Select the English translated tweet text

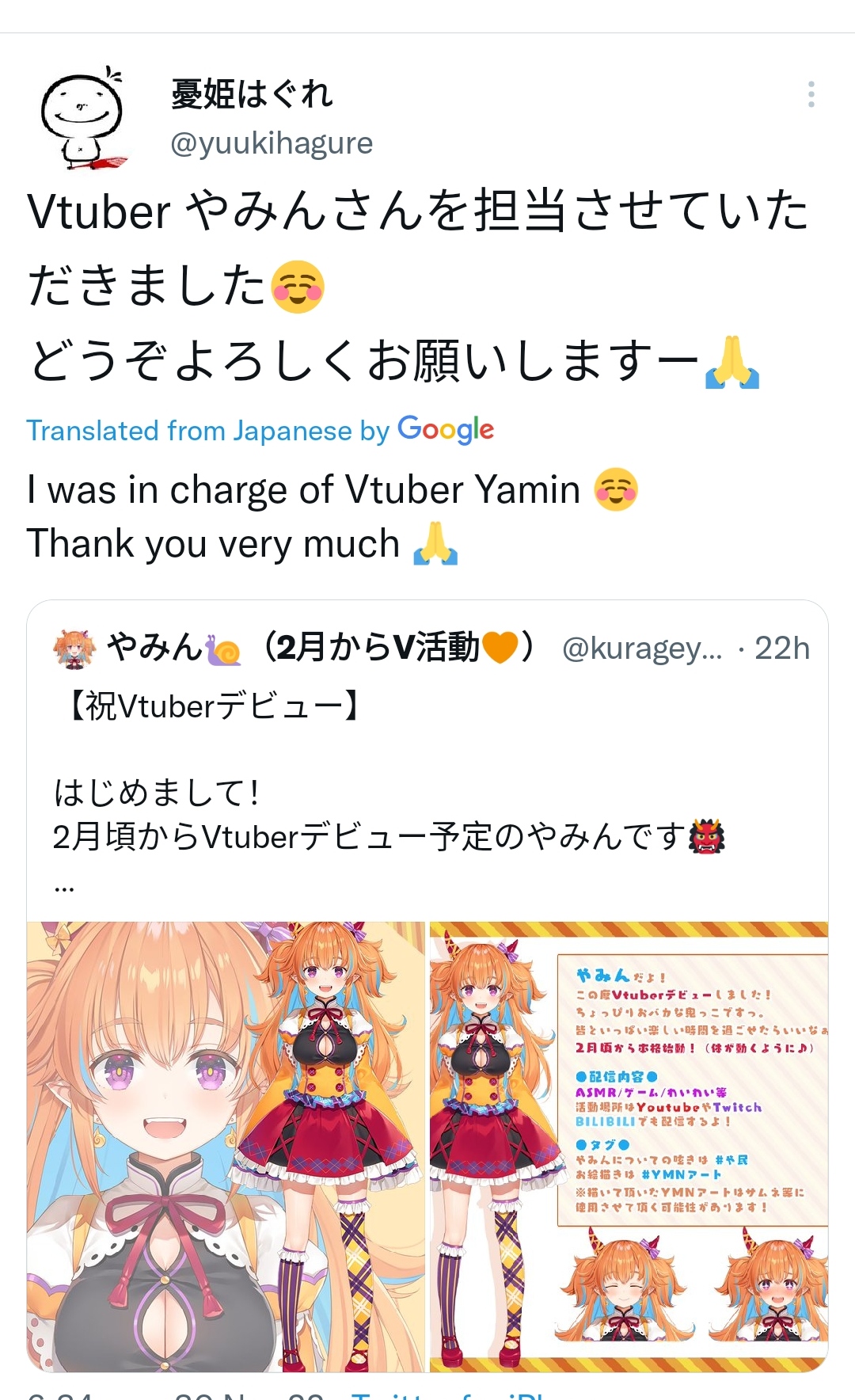coord(332,516)
